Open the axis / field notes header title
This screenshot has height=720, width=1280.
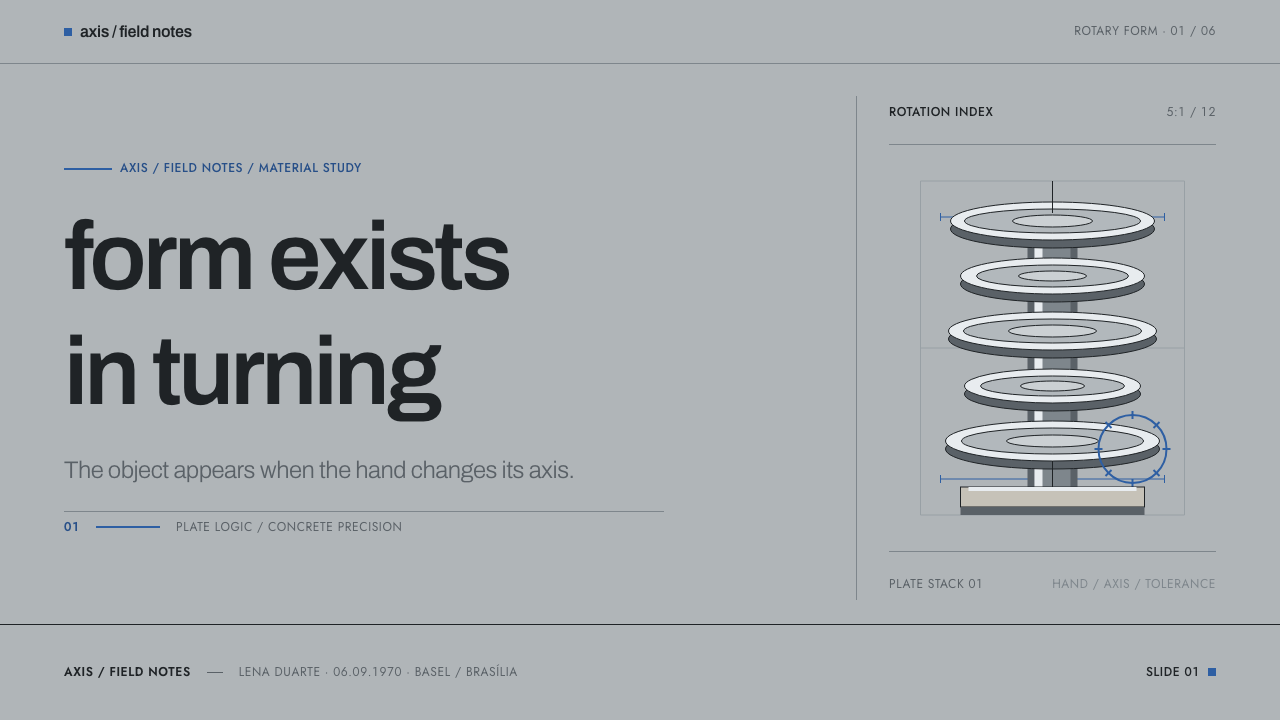tap(136, 32)
